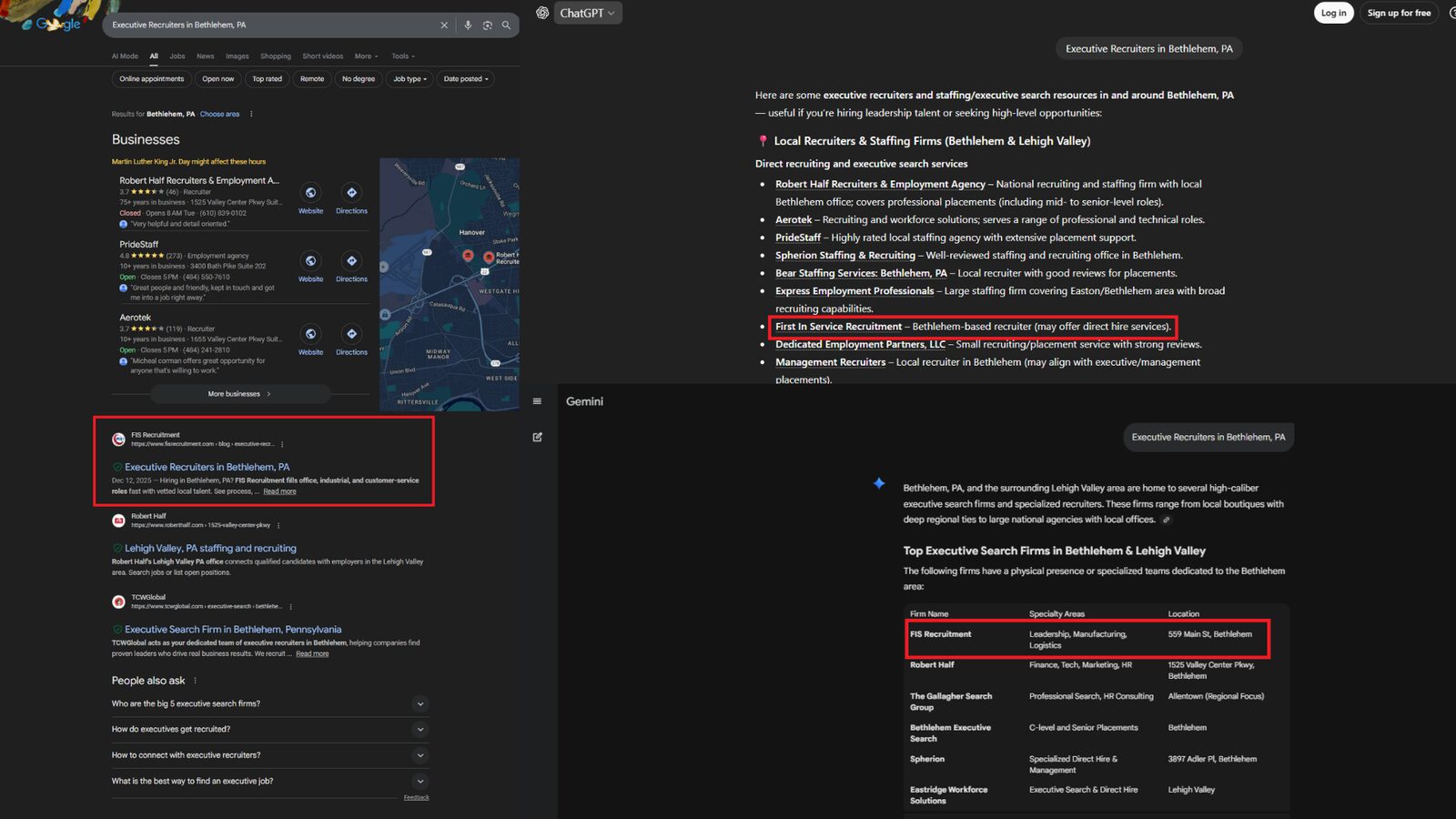Switch to the Jobs search tab
1456x819 pixels.
pos(177,56)
